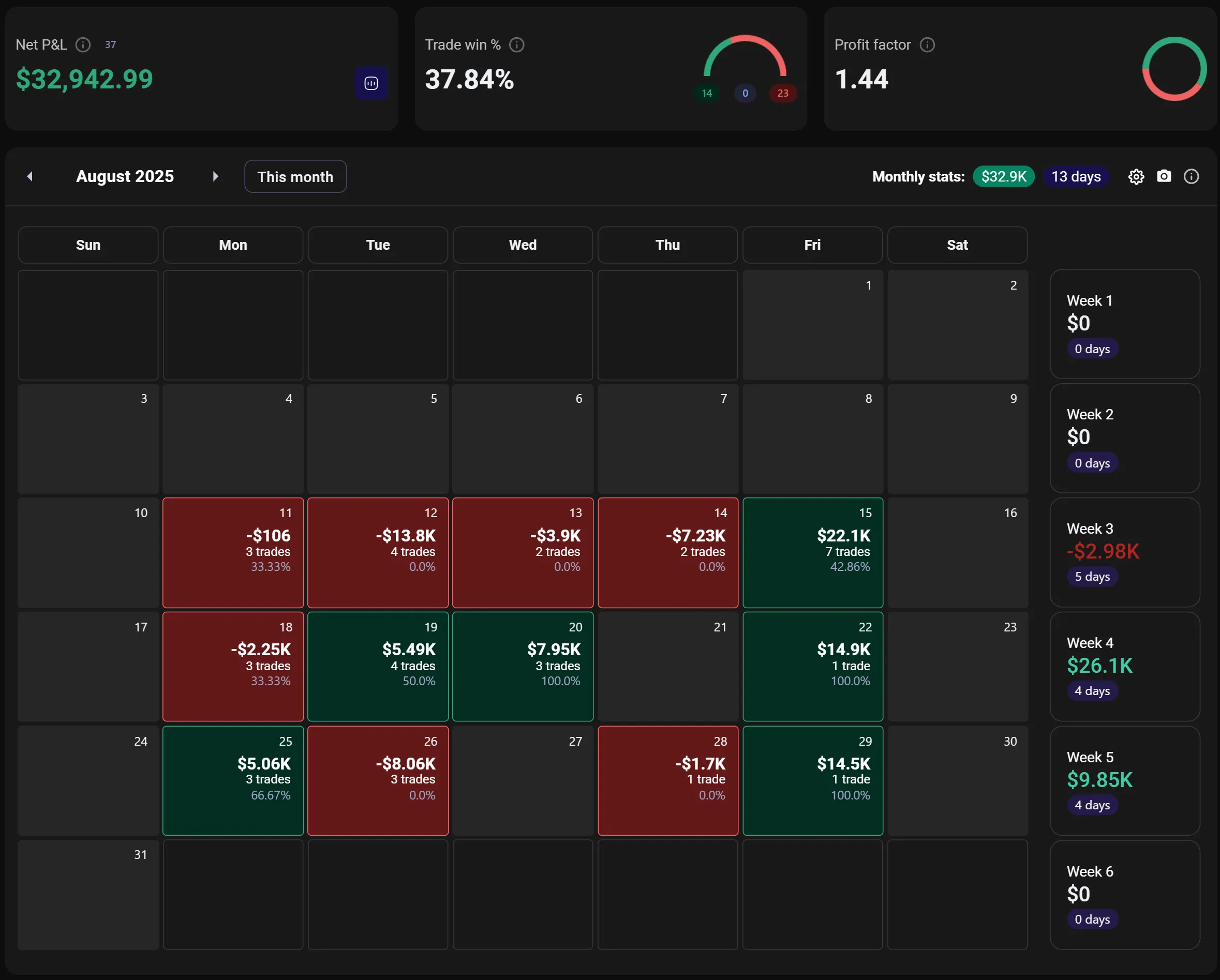Open calendar settings gear icon

coord(1136,177)
